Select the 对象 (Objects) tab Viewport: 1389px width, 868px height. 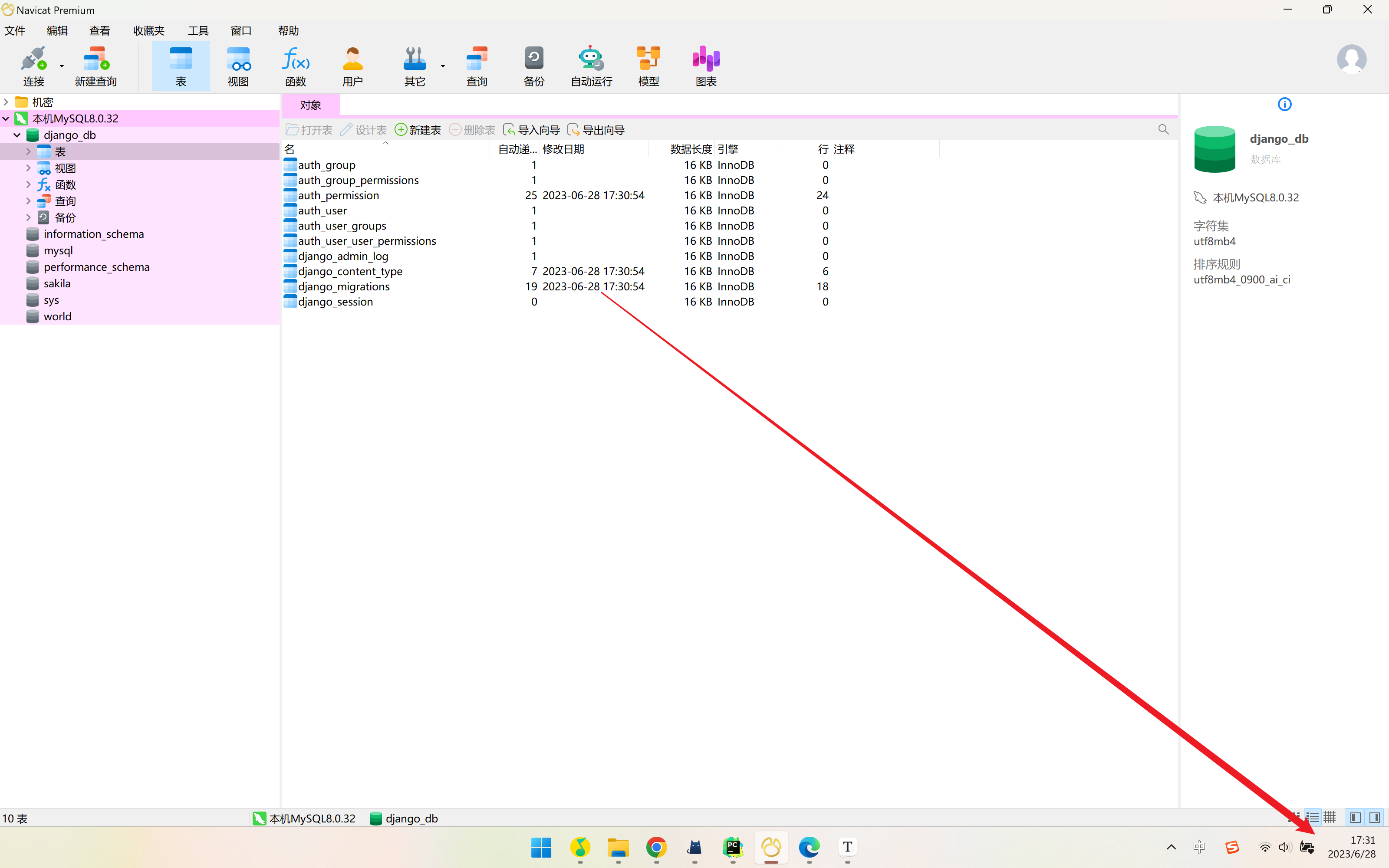(x=310, y=105)
